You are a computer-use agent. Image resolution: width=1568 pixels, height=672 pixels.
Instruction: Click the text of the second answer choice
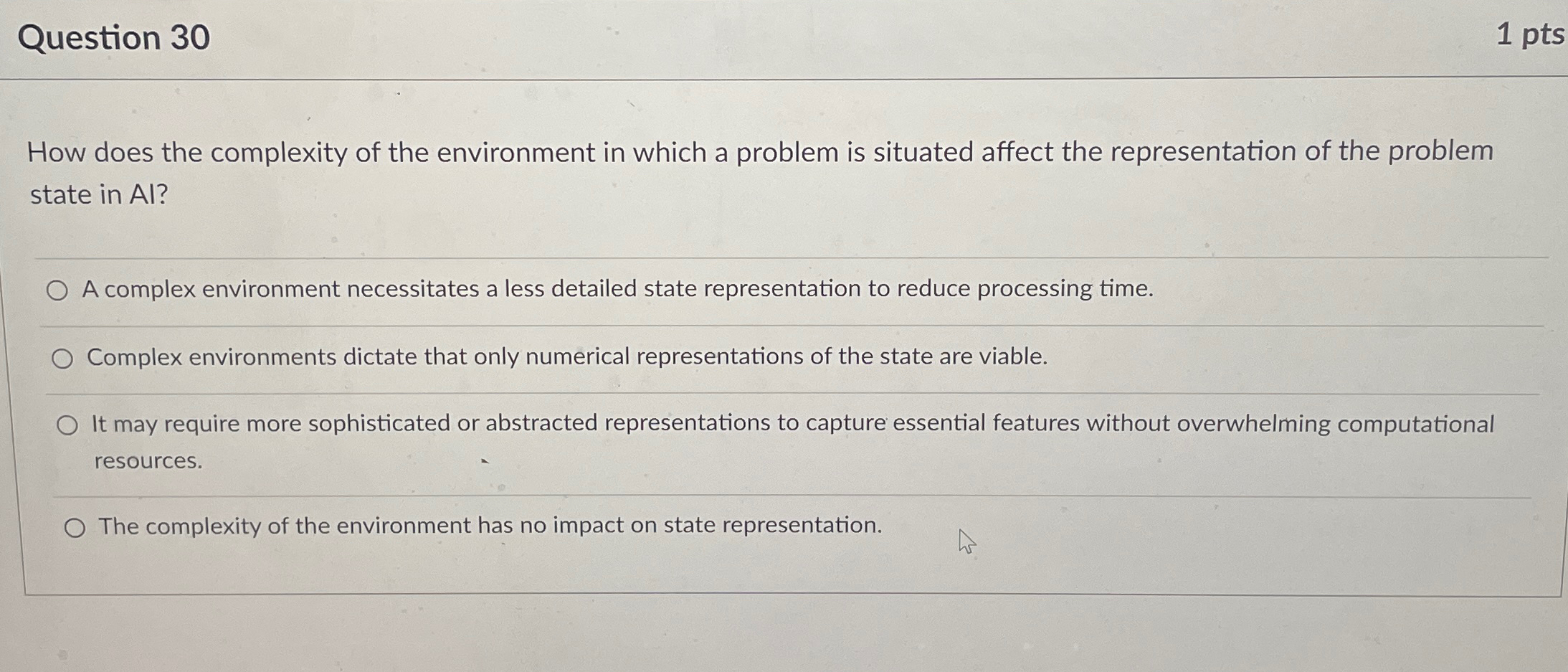point(567,358)
